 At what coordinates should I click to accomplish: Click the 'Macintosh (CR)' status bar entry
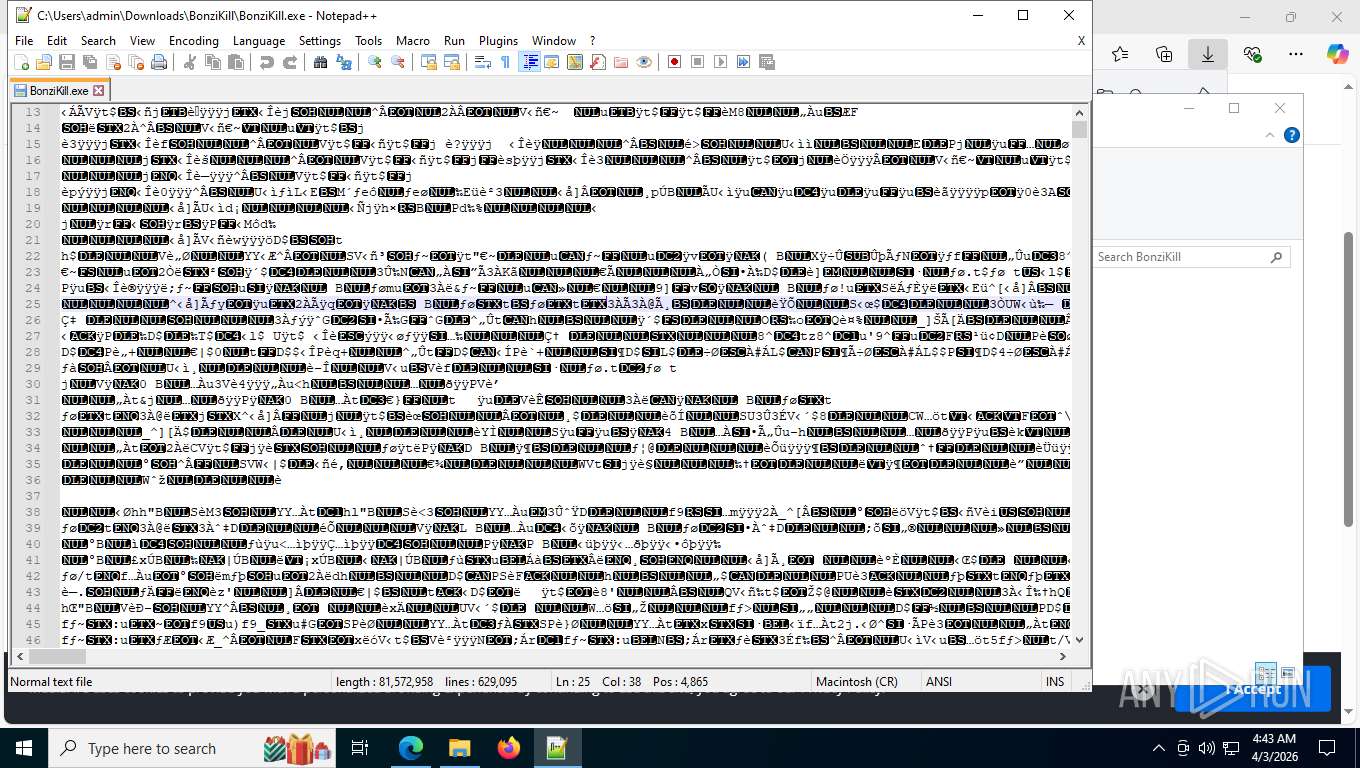click(858, 682)
